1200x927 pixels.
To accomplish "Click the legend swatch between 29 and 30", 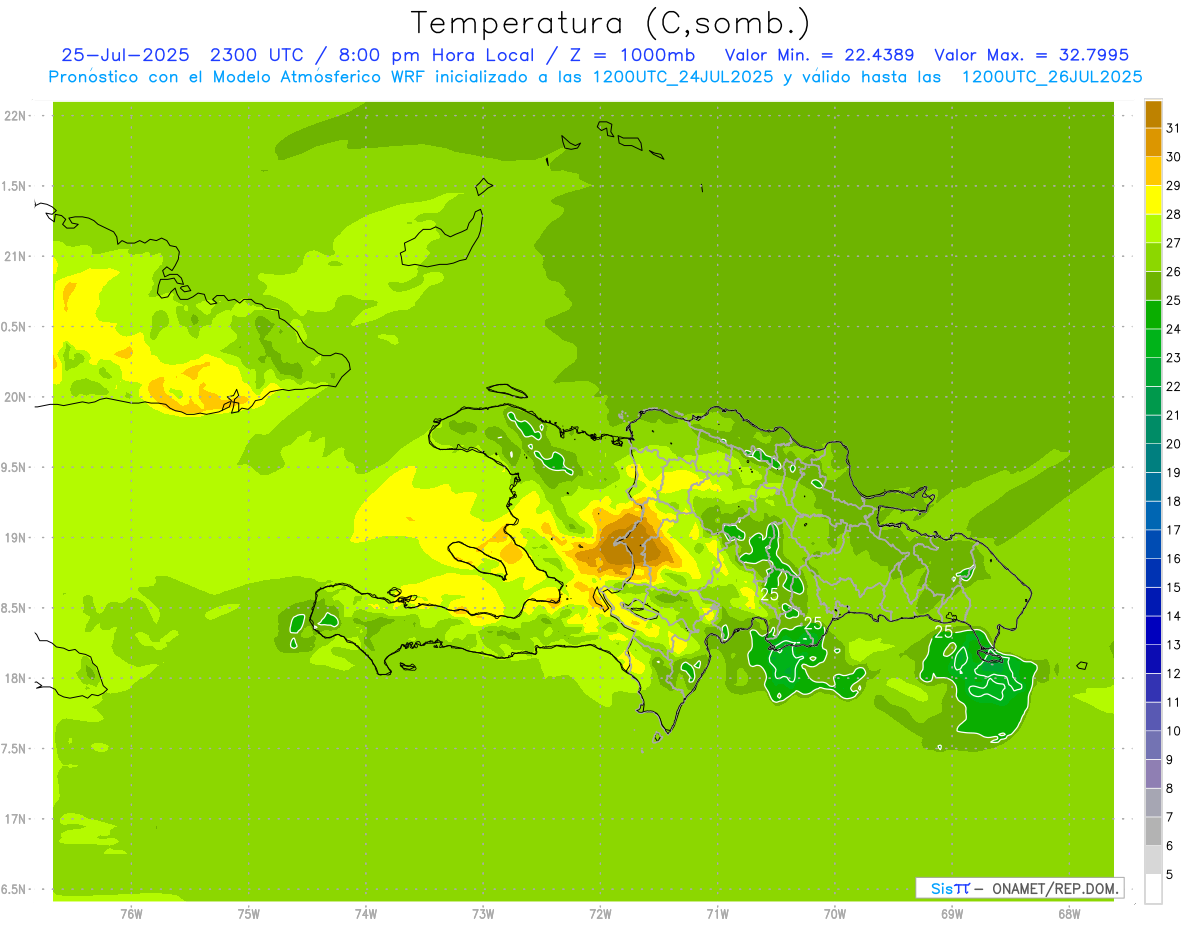I will (x=1153, y=171).
